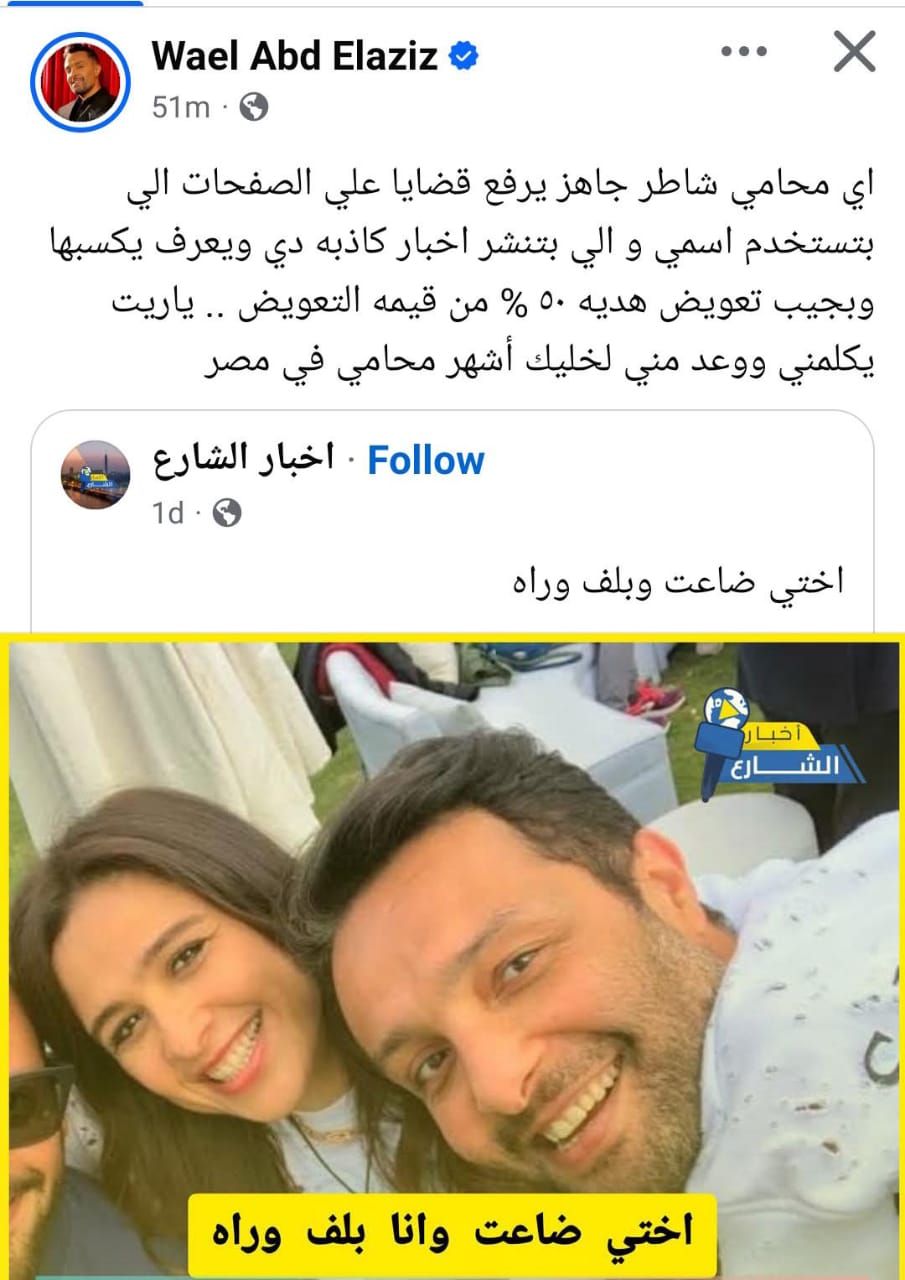Open Wael Abd Elaziz's profile picture
Image resolution: width=905 pixels, height=1280 pixels.
coord(76,82)
